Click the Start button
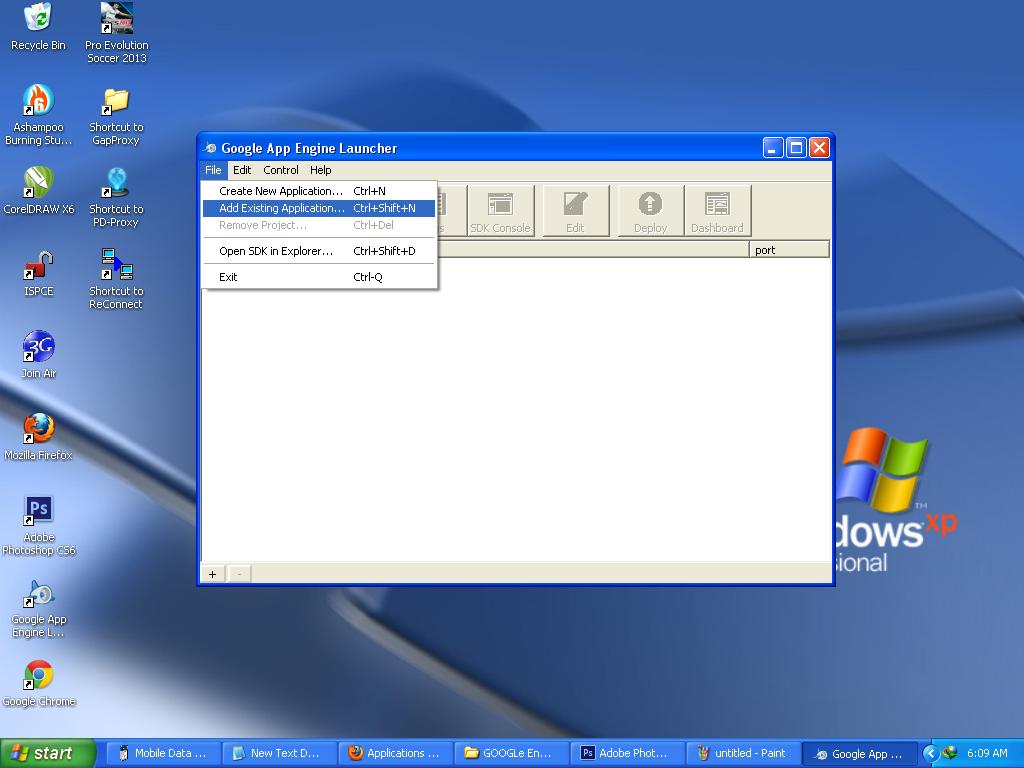 click(x=47, y=753)
